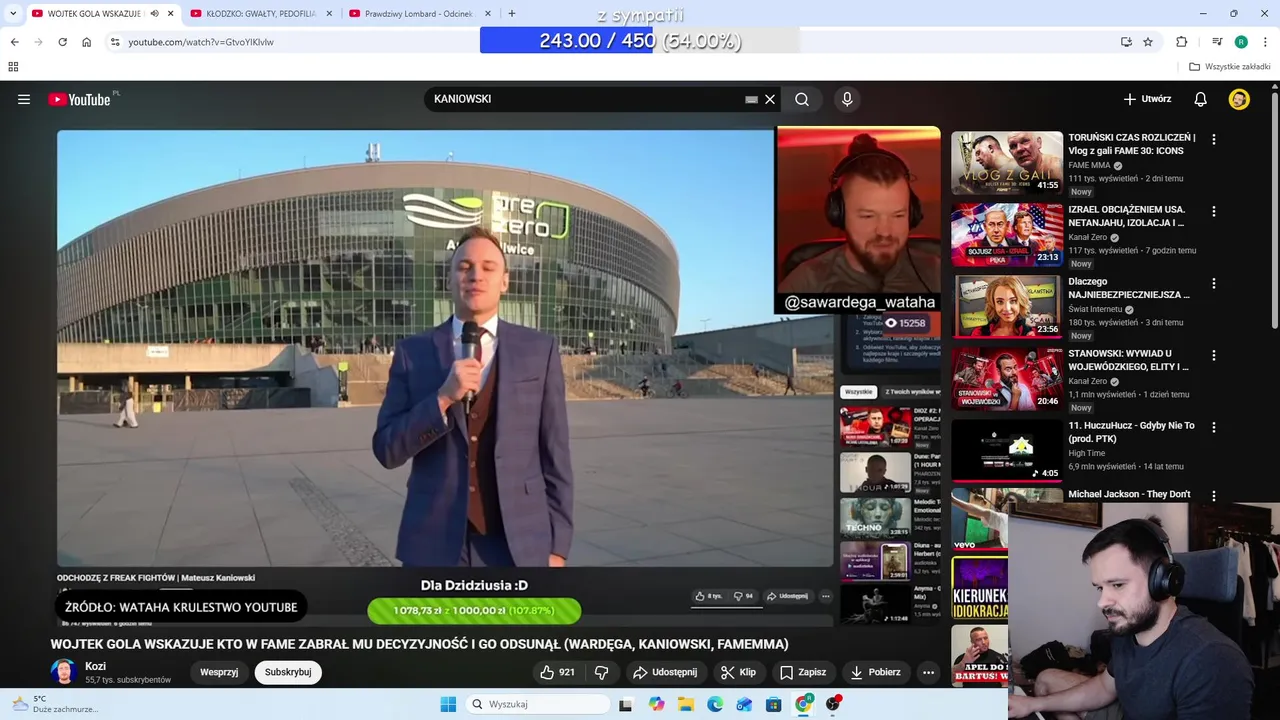Play the Dlaczego NAJNIEBEZPIECZNIEJSZA thumbnail
The height and width of the screenshot is (720, 1280).
1007,307
